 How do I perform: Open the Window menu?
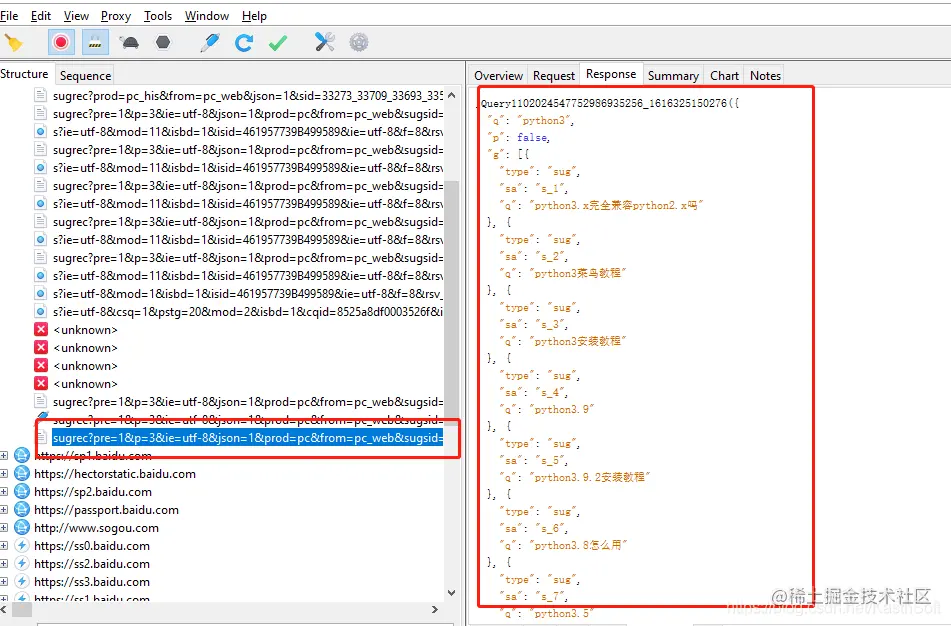pos(207,16)
